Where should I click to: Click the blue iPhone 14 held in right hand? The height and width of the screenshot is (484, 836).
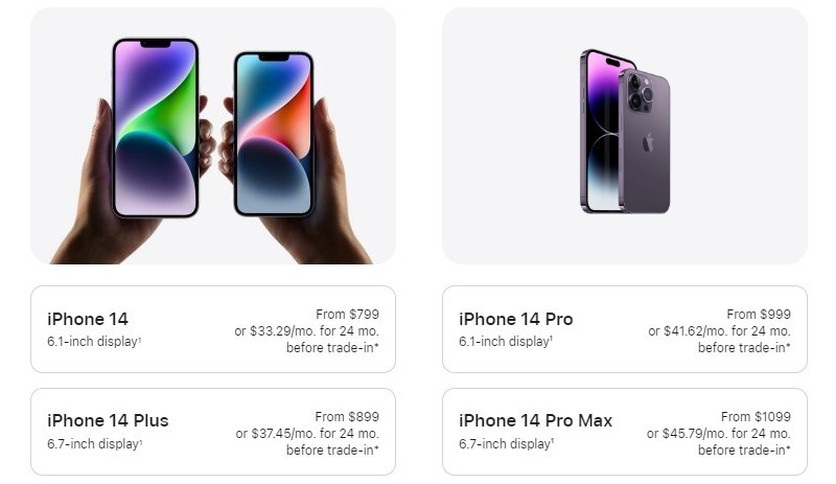pyautogui.click(x=274, y=134)
